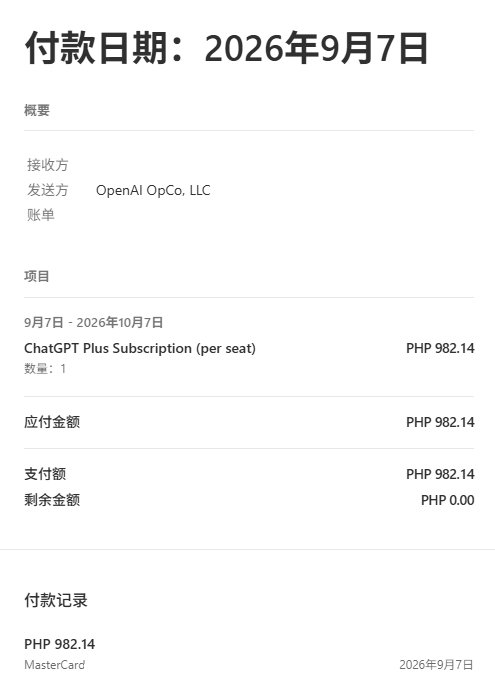This screenshot has width=495, height=689.
Task: Select ChatGPT Plus Subscription (per seat) line item
Action: click(140, 348)
